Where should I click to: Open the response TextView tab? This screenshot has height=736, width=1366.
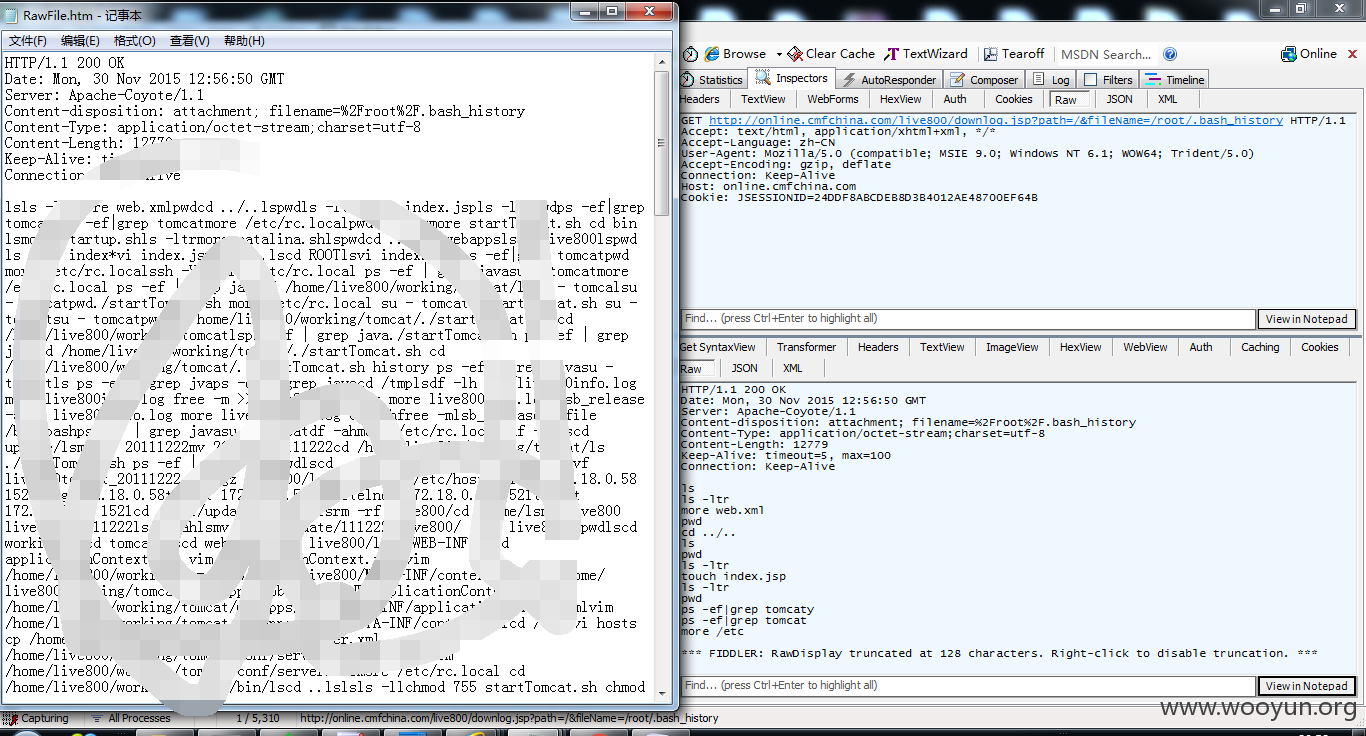(942, 347)
